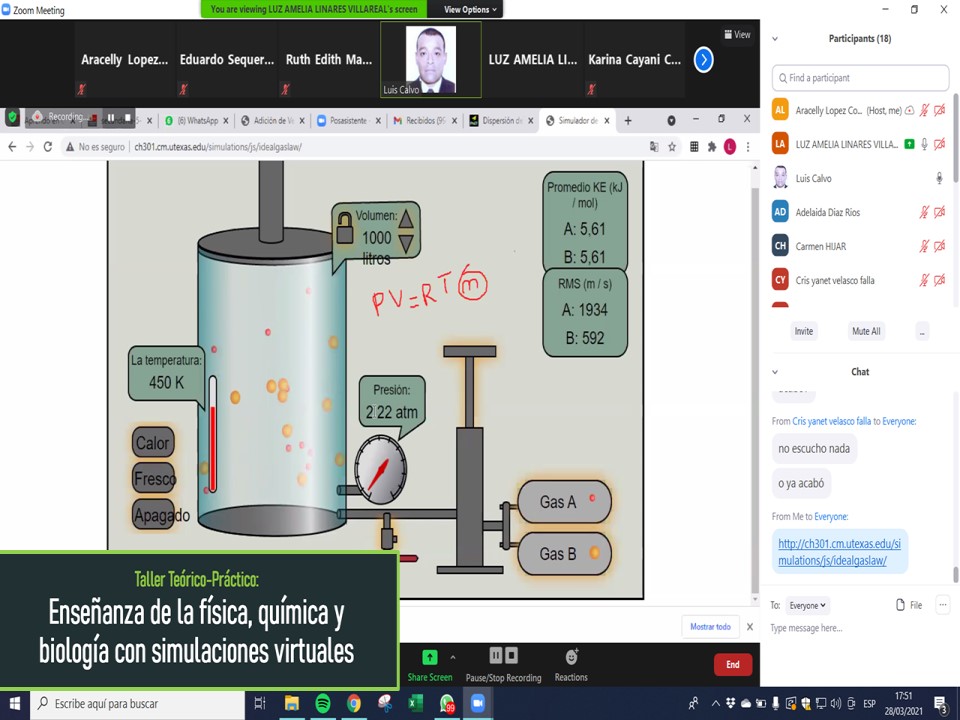Click the volume increase up arrow
This screenshot has width=960, height=720.
coord(406,217)
